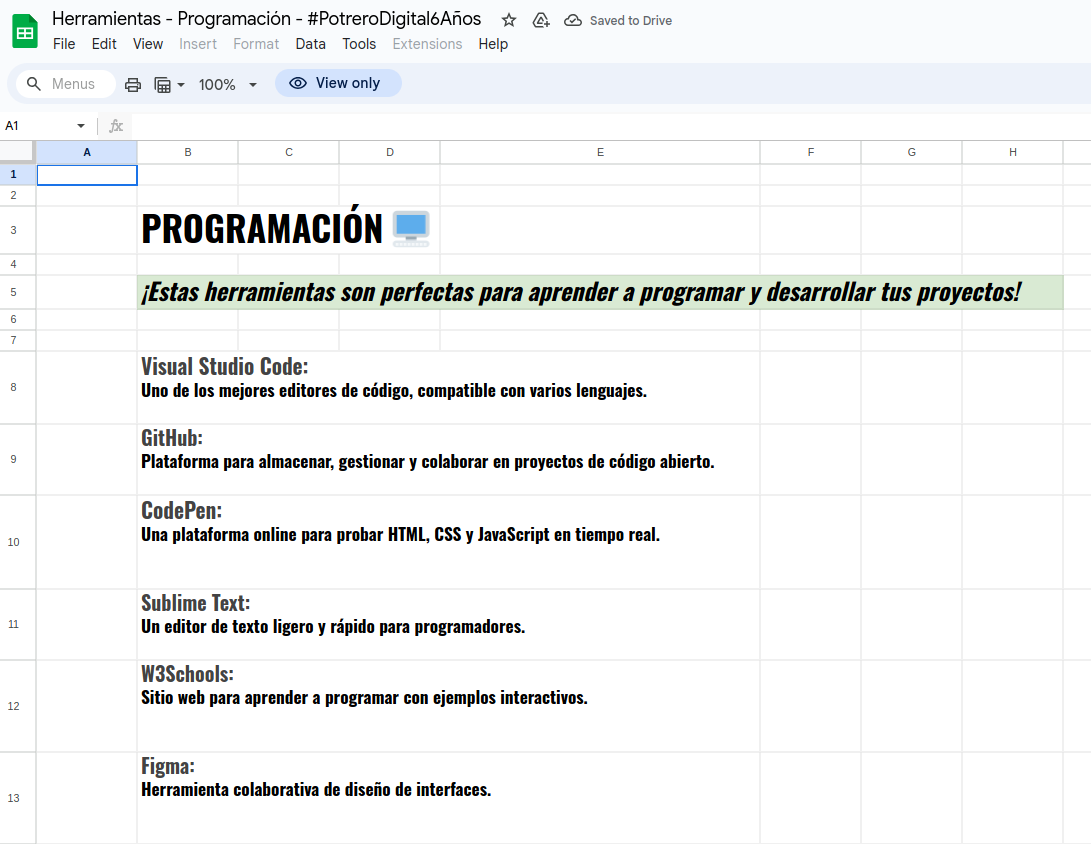Click the fx formula icon
Image resolution: width=1091 pixels, height=844 pixels.
point(116,126)
